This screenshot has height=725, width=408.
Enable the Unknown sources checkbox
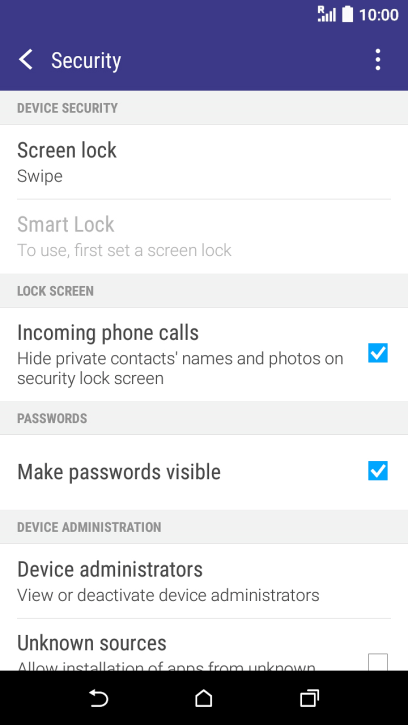click(378, 662)
